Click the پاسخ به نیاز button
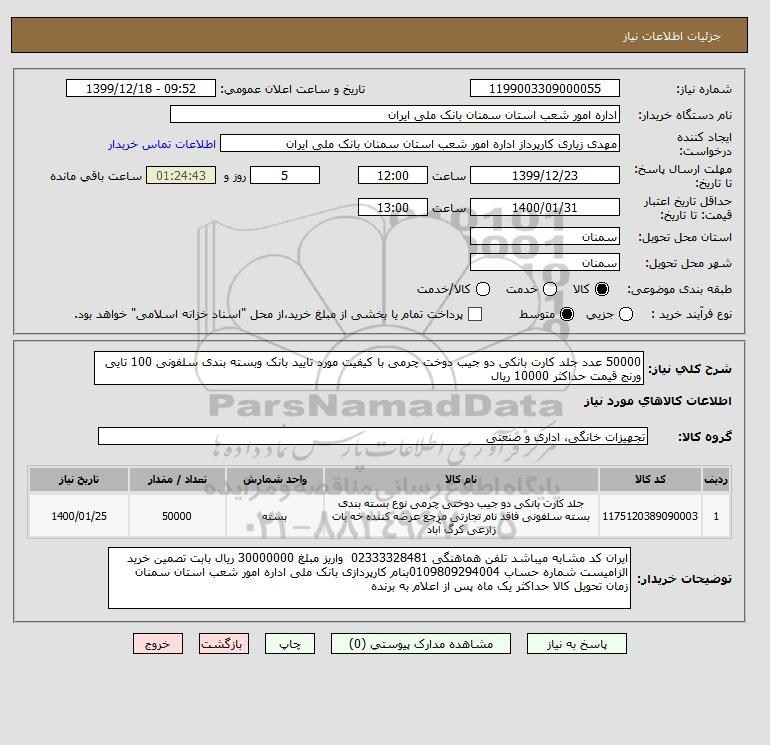Viewport: 770px width, 745px height. coord(577,644)
